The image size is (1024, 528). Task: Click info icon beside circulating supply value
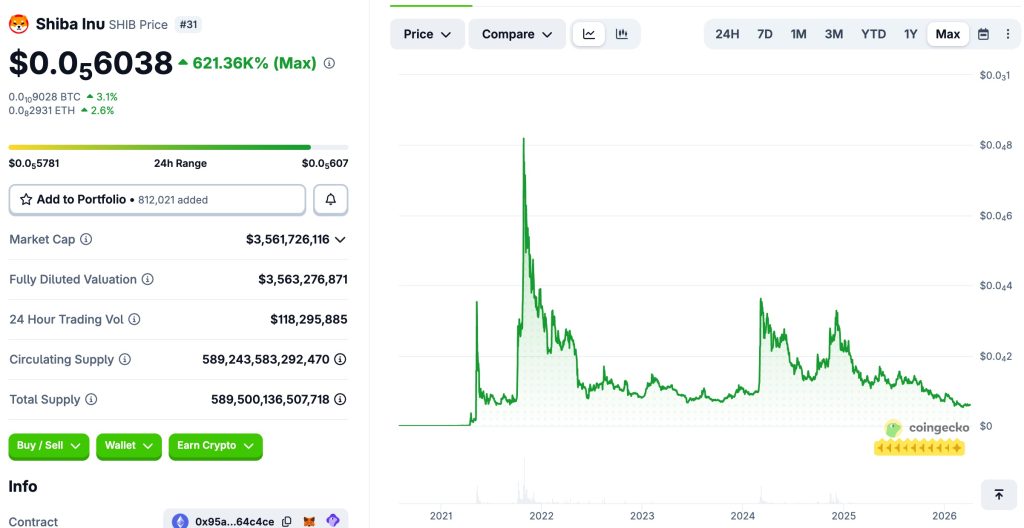point(340,359)
